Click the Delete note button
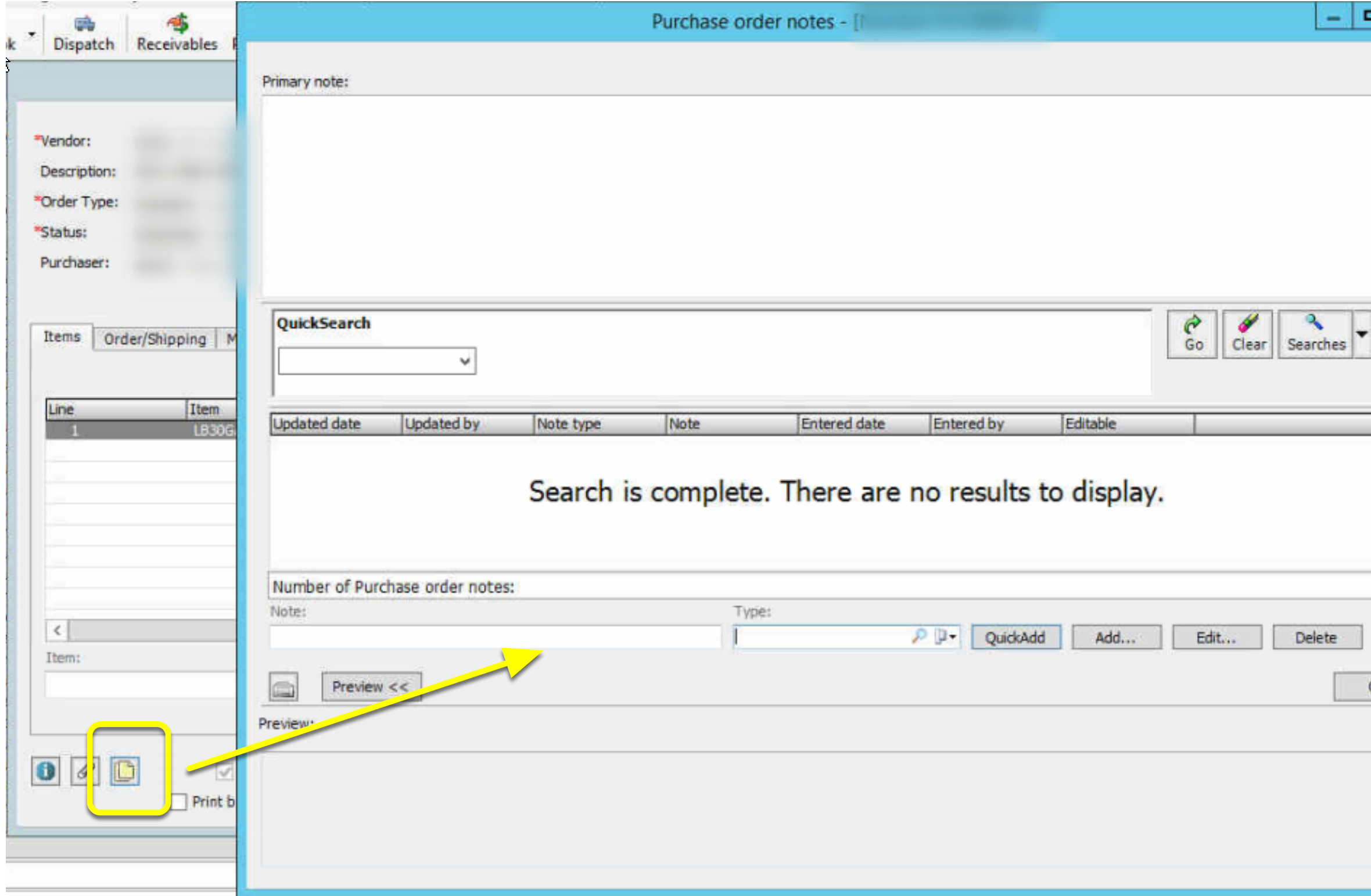Image resolution: width=1371 pixels, height=896 pixels. coord(1316,638)
